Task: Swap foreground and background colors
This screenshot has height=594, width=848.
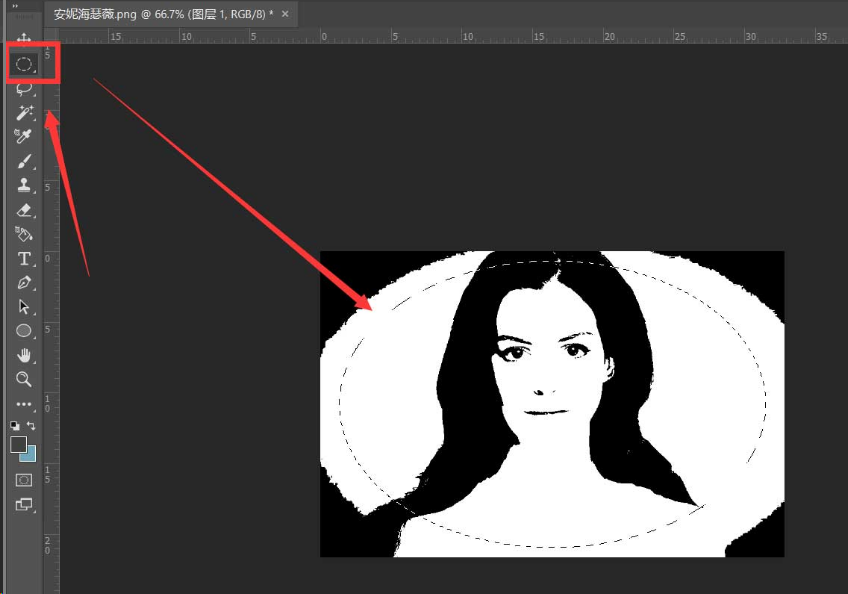Action: coord(32,426)
